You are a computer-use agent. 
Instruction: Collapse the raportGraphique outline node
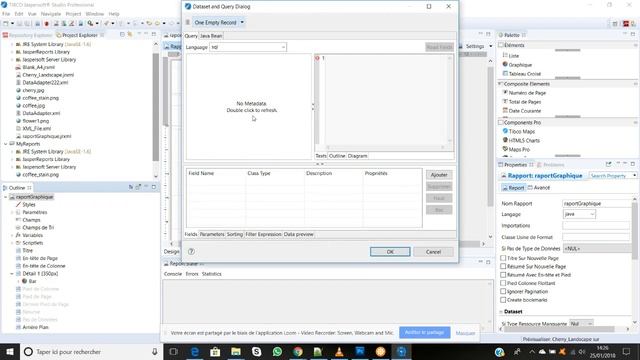coord(6,197)
